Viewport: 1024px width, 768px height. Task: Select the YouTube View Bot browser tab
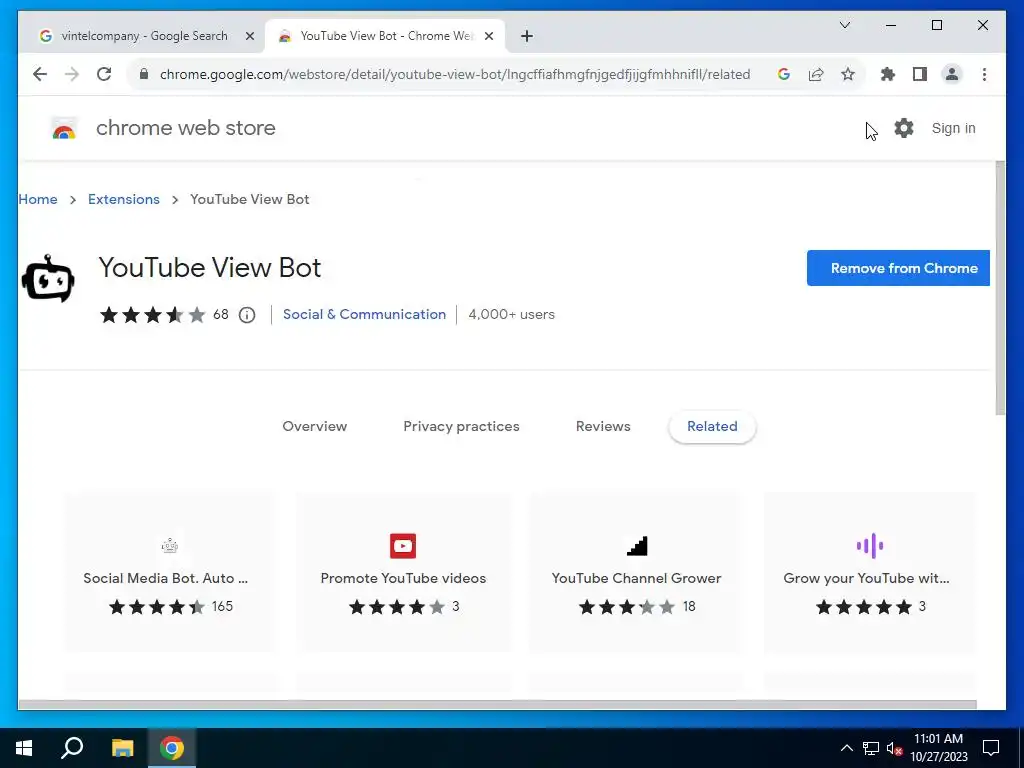click(x=385, y=36)
